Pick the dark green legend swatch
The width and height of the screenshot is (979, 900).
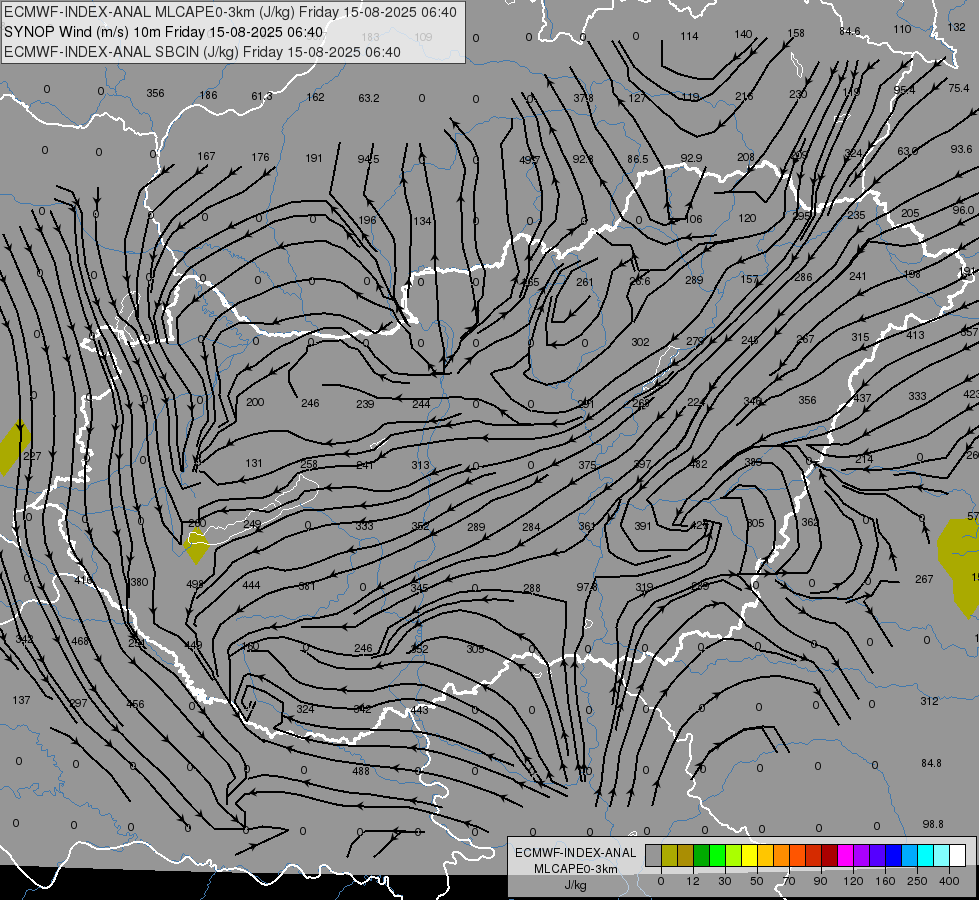tap(701, 855)
